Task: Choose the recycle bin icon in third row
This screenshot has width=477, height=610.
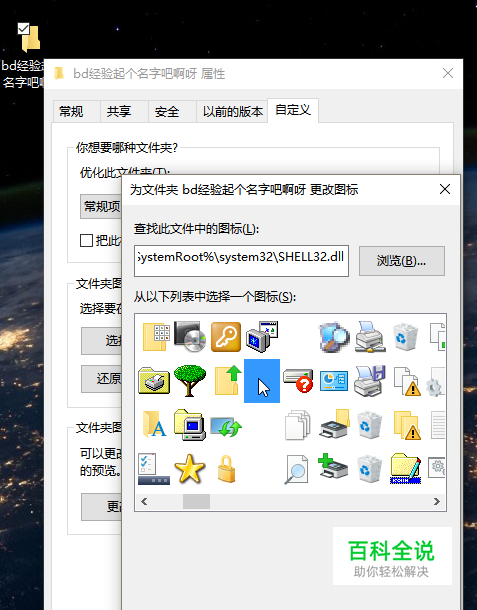Action: (369, 425)
